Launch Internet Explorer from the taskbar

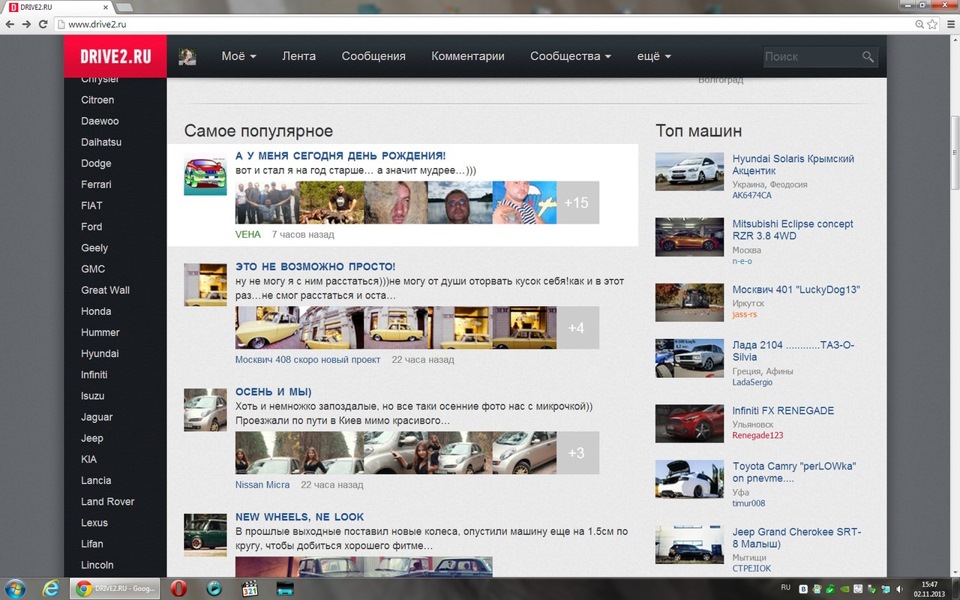[51, 589]
